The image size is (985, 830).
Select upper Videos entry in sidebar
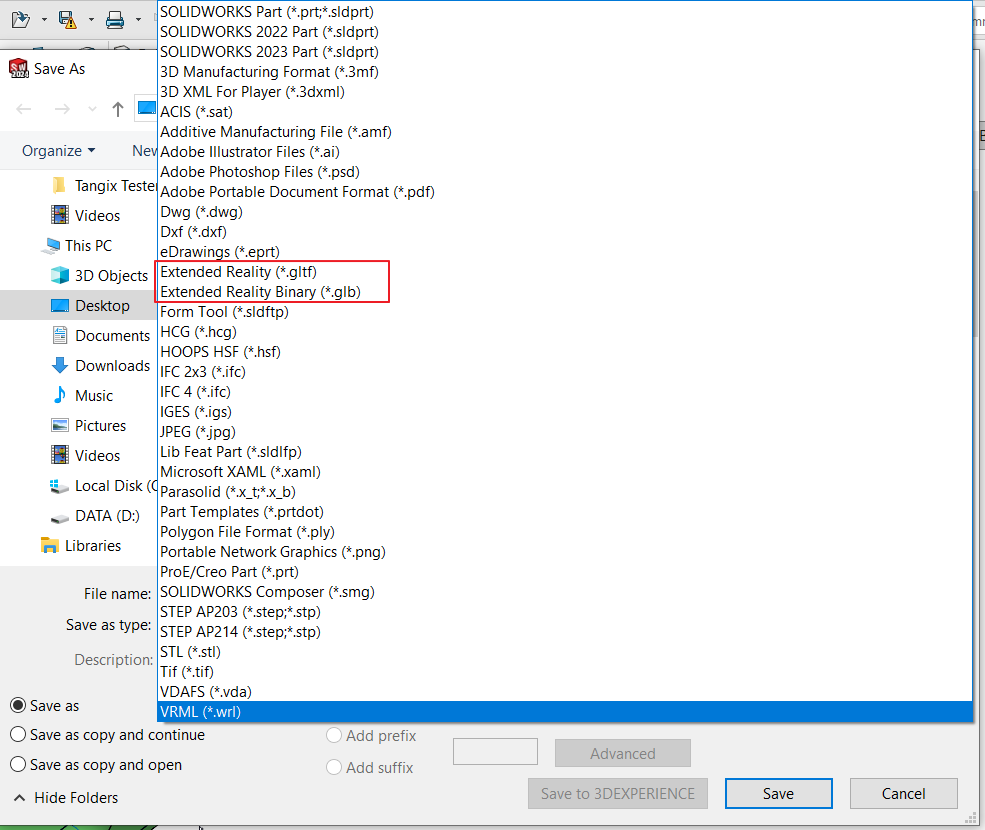pos(85,216)
